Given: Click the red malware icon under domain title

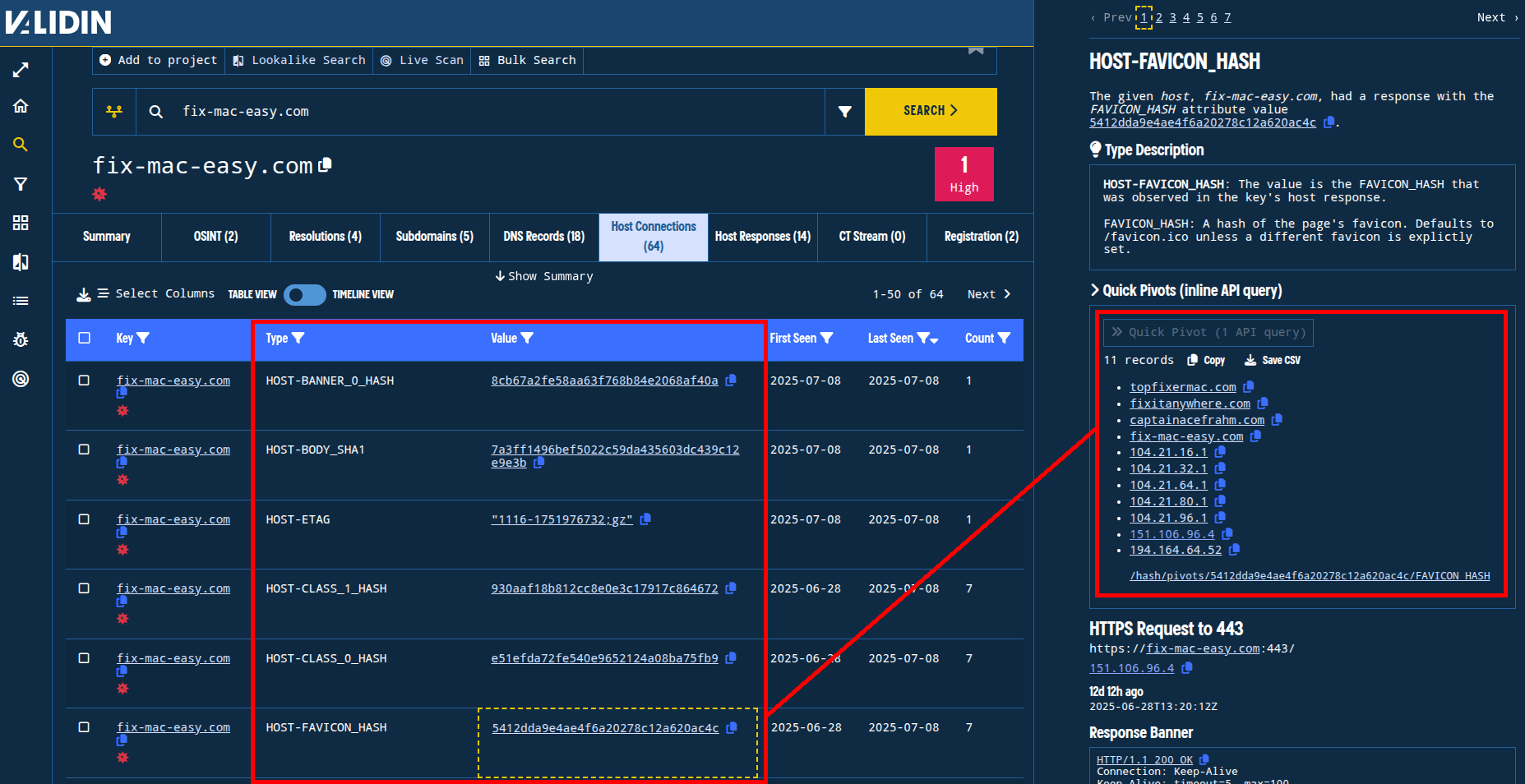Looking at the screenshot, I should tap(99, 194).
